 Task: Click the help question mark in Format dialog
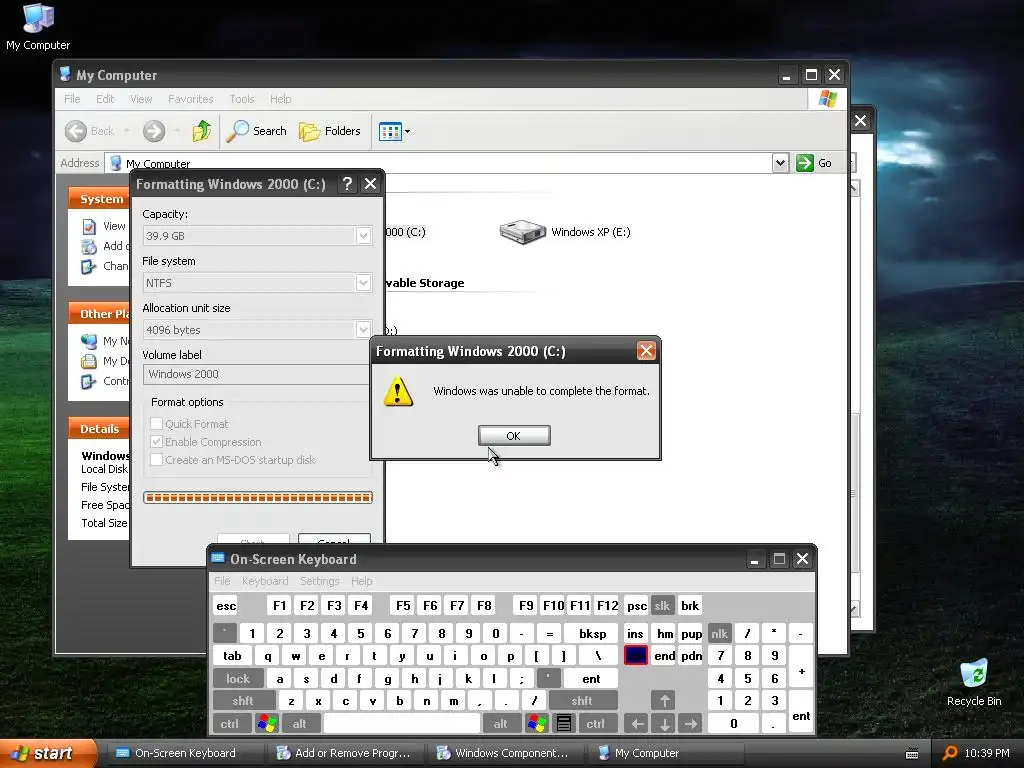pyautogui.click(x=347, y=184)
